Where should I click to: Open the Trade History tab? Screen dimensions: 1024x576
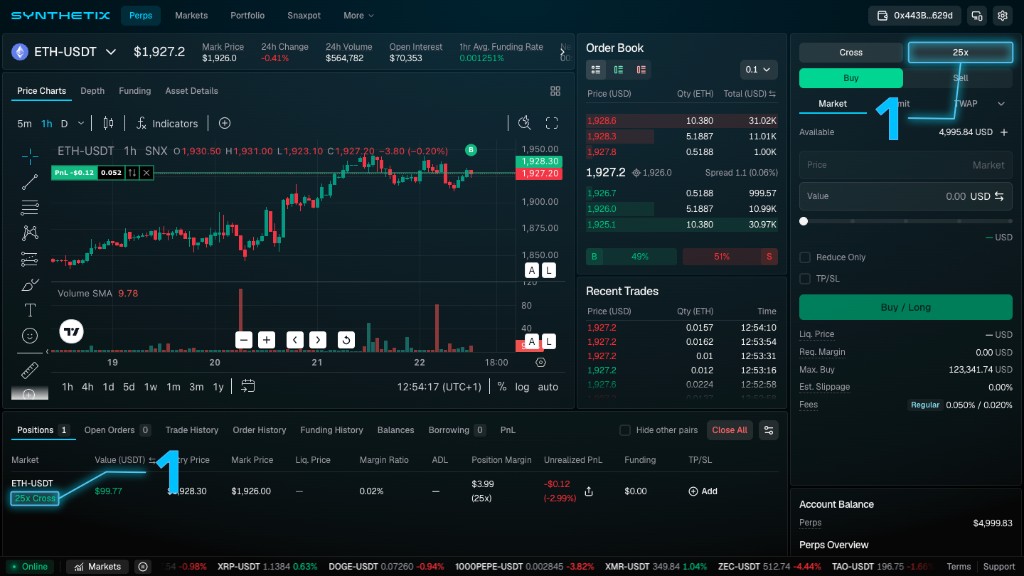pos(192,430)
